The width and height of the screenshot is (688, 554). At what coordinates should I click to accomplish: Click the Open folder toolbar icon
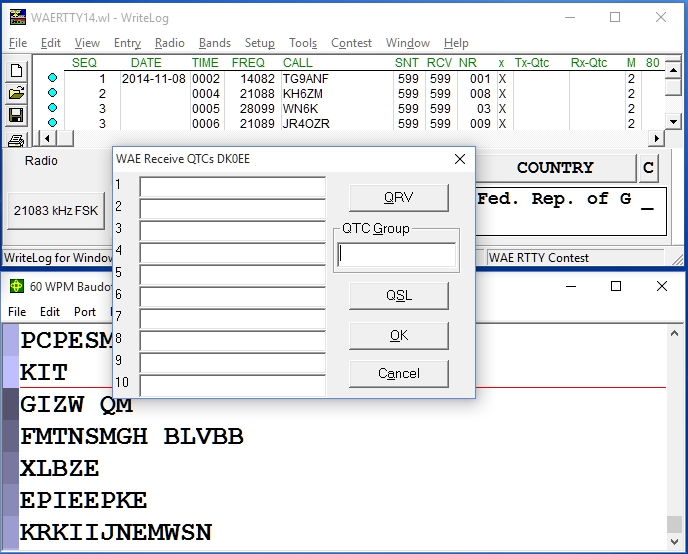pos(16,93)
